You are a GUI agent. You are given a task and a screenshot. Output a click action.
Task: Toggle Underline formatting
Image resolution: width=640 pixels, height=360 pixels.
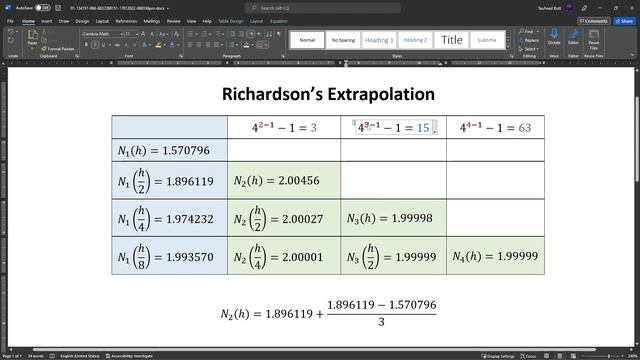click(103, 45)
